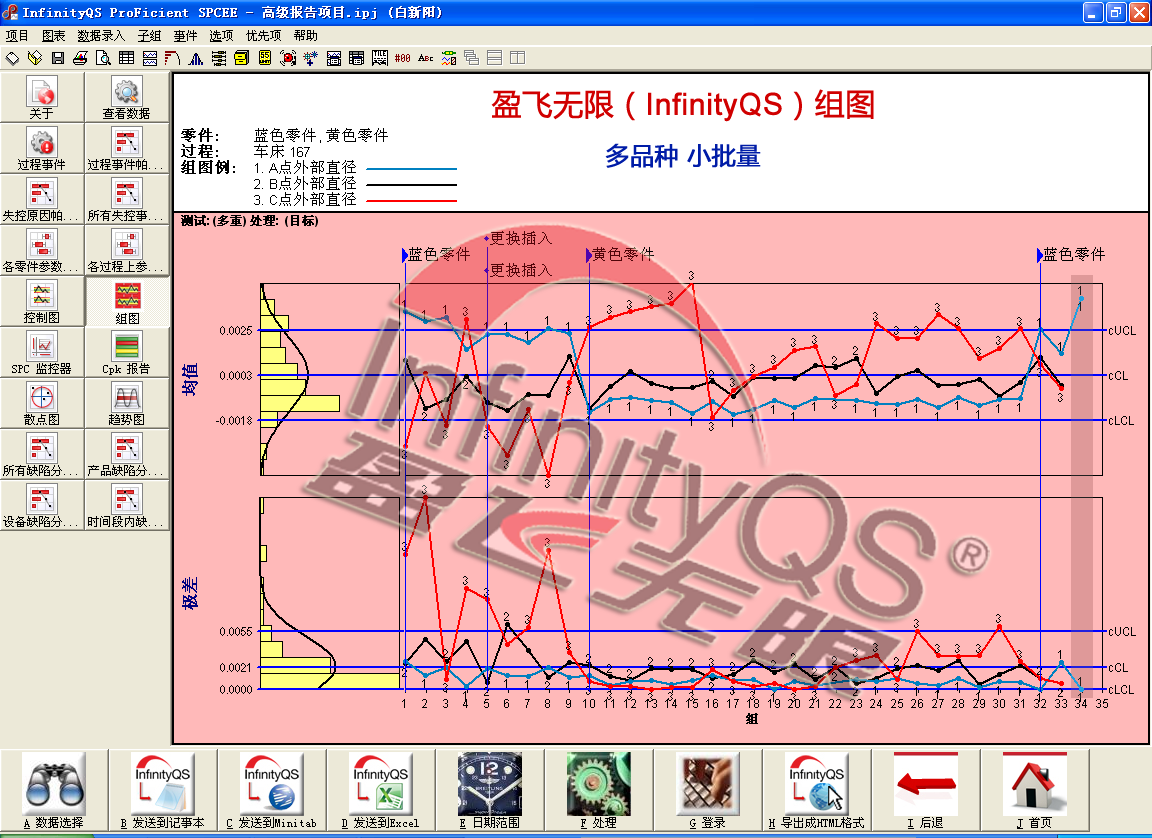Click the save disk icon in toolbar
The width and height of the screenshot is (1152, 838).
pyautogui.click(x=57, y=58)
